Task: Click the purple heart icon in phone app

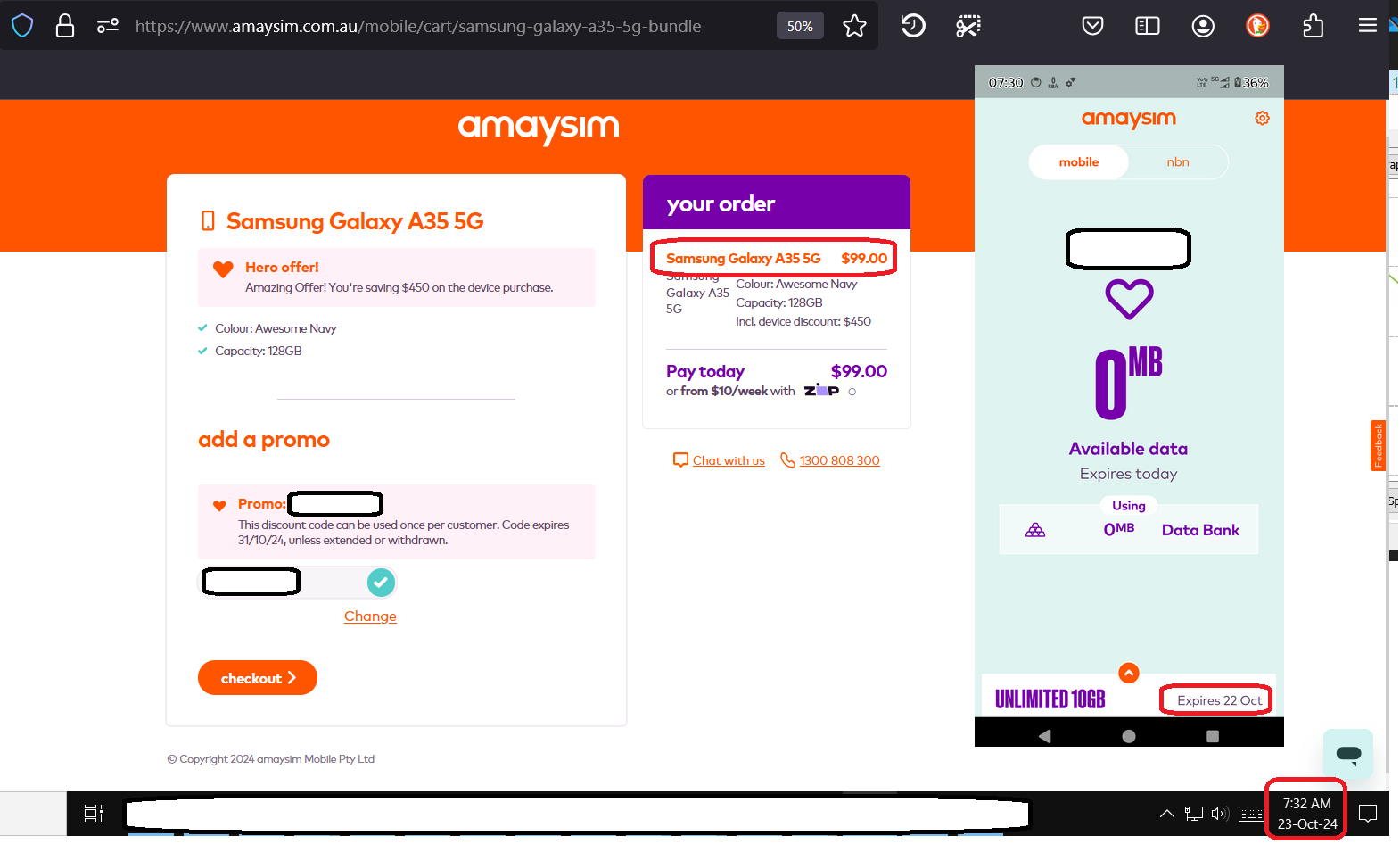Action: pos(1129,299)
